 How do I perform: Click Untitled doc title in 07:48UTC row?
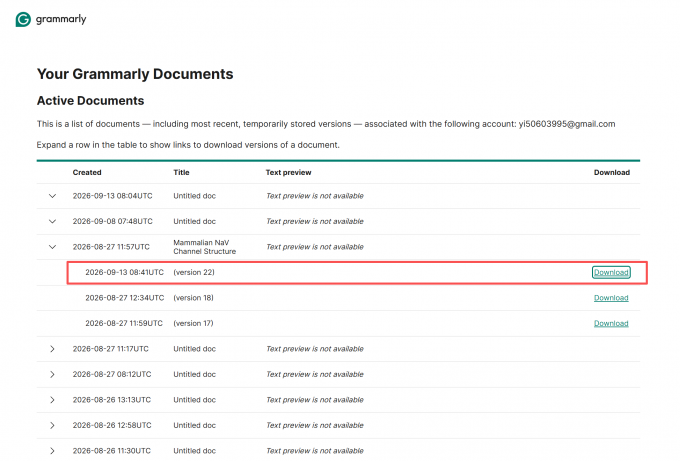194,222
